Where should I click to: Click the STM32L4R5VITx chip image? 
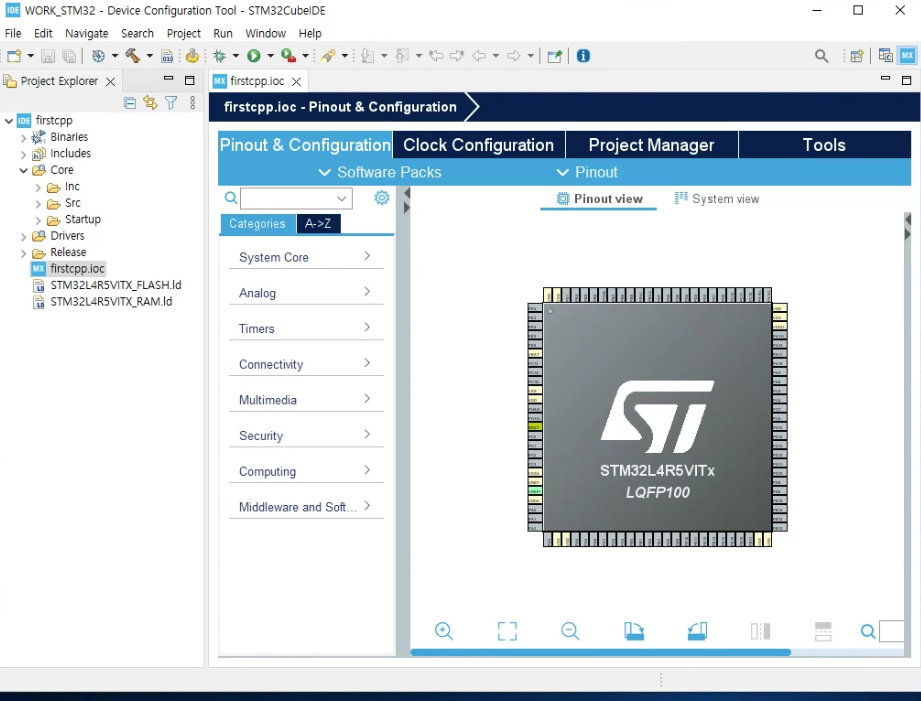point(657,417)
